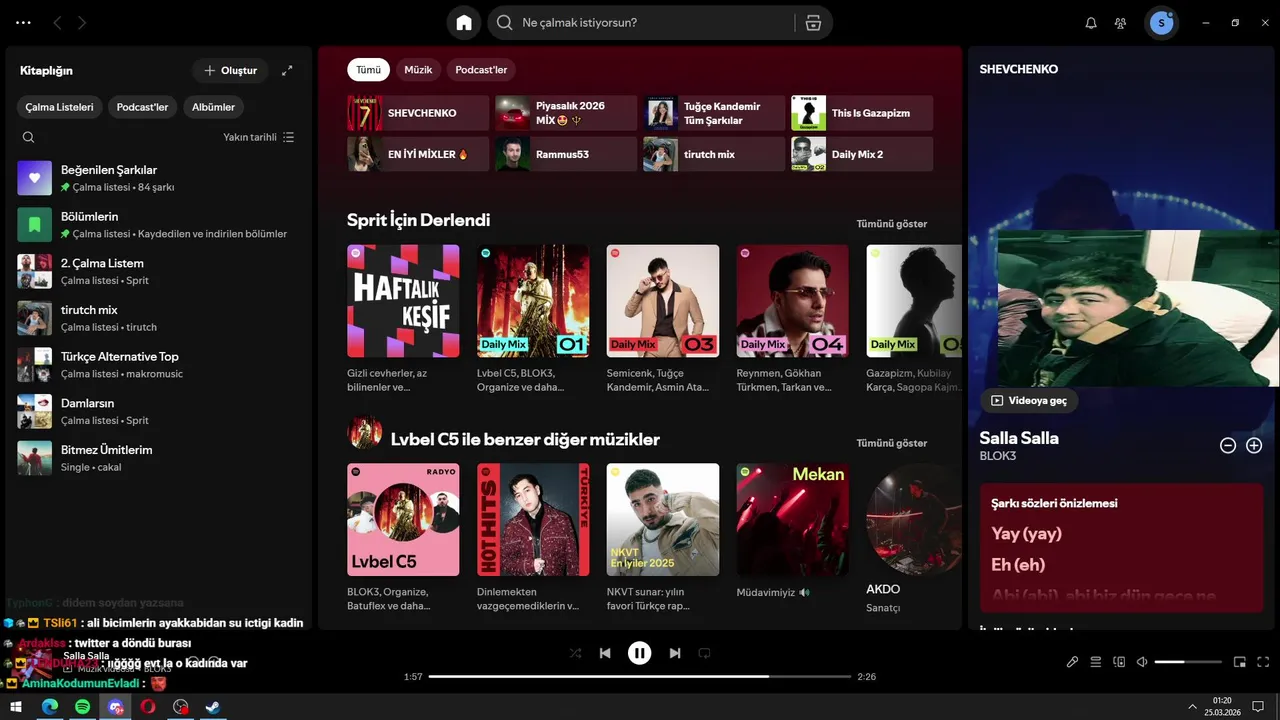Screen dimensions: 1280x720
Task: Go forward with the right arrow
Action: coord(82,22)
